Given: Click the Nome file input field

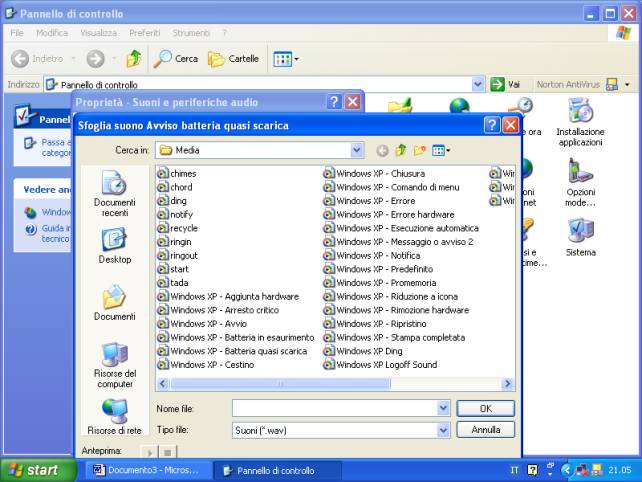Looking at the screenshot, I should [x=335, y=408].
